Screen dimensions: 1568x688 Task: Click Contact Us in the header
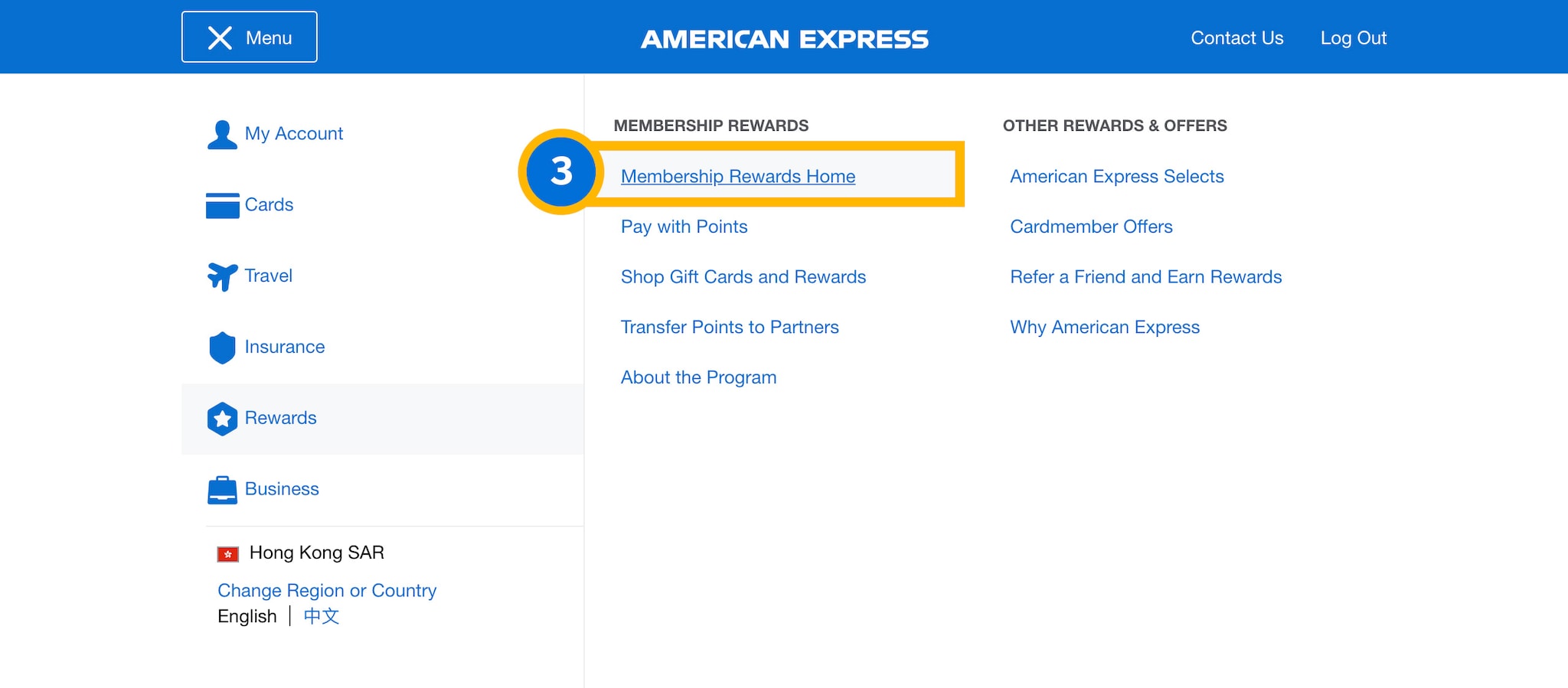[x=1236, y=38]
